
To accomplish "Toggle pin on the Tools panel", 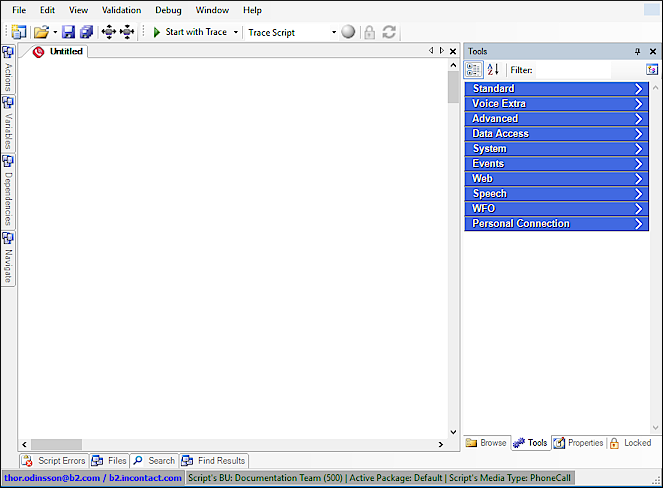I will [x=638, y=51].
